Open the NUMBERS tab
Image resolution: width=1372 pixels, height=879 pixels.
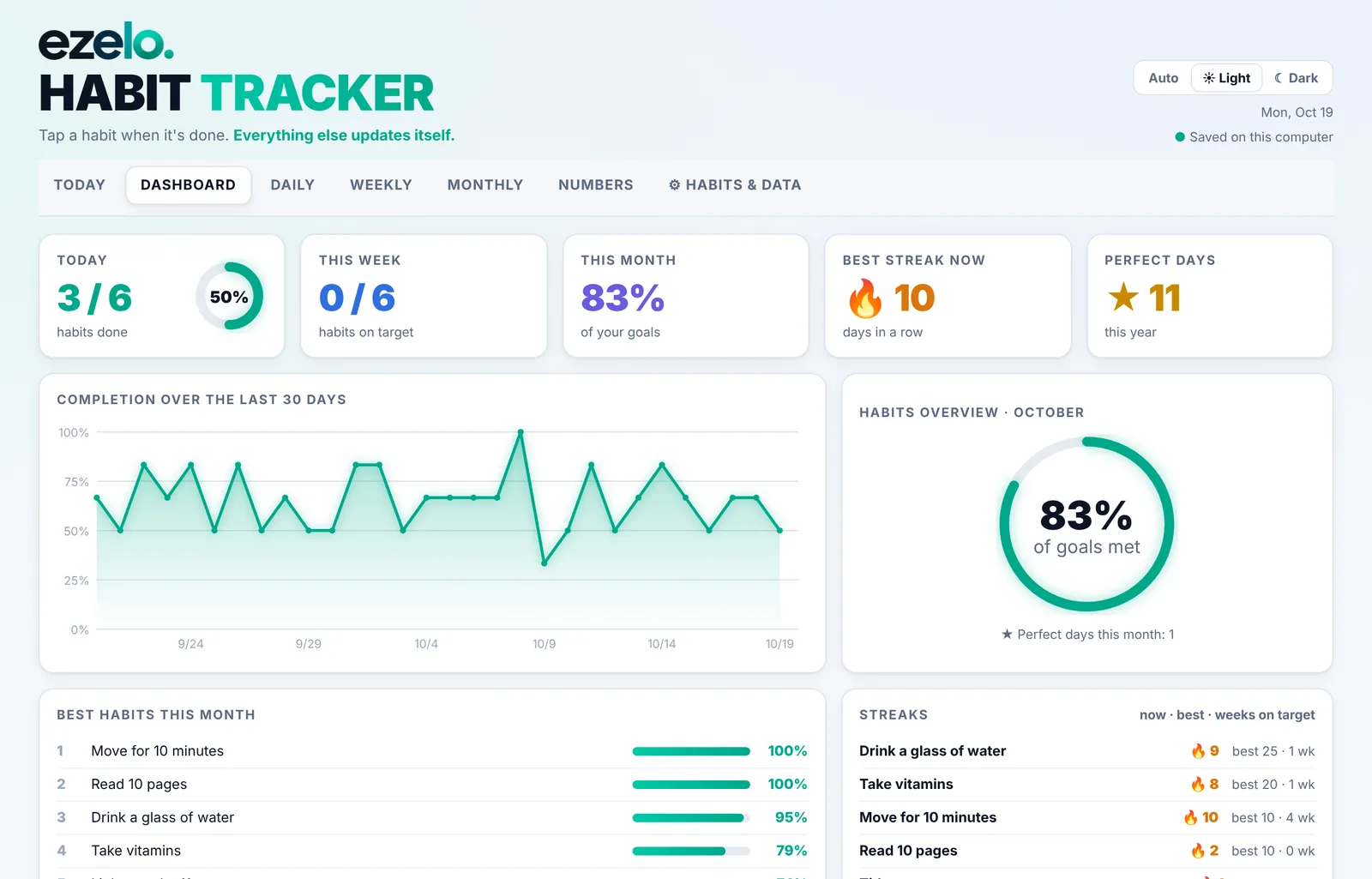pyautogui.click(x=596, y=185)
